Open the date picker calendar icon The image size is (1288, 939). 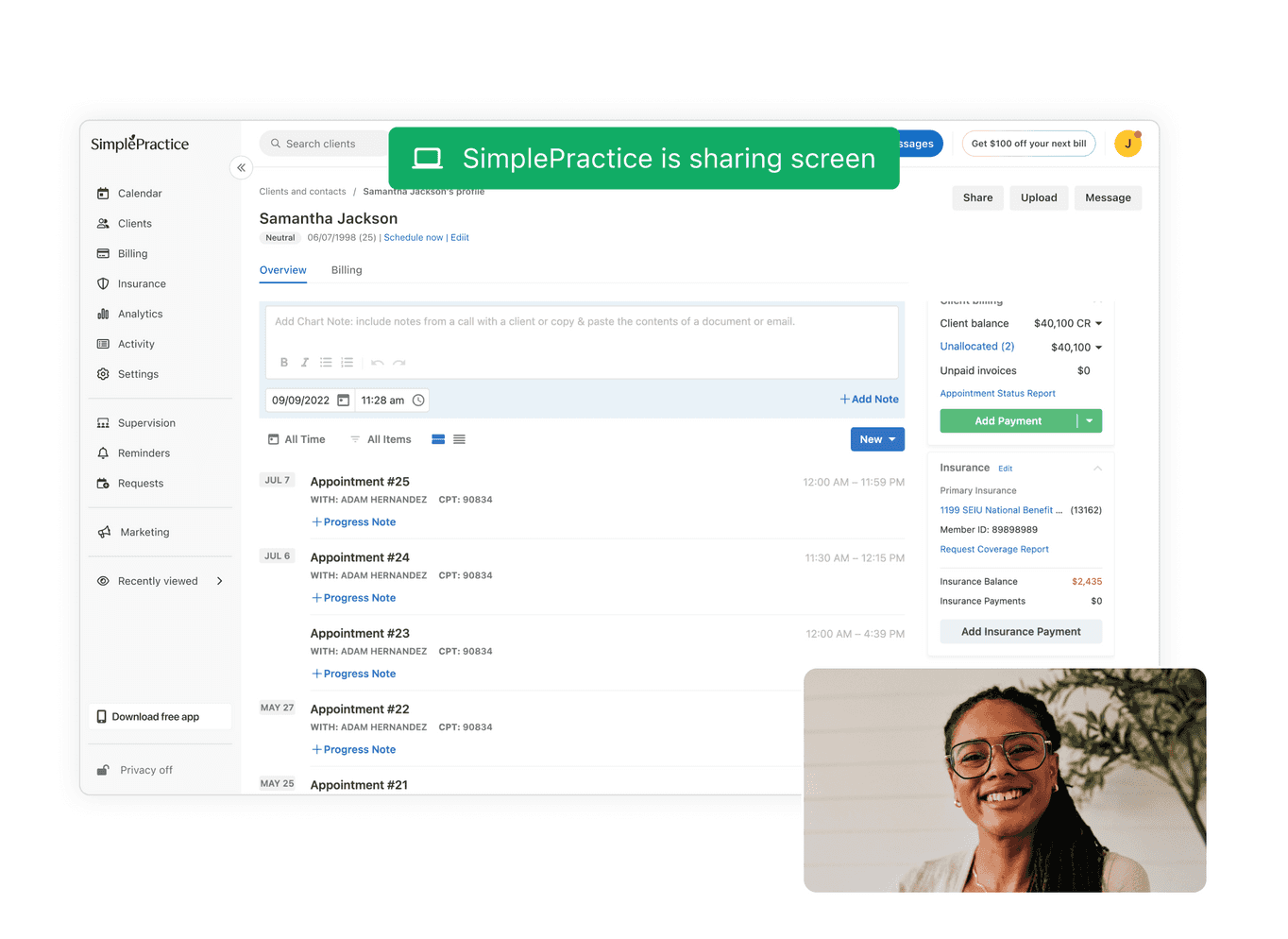[x=343, y=401]
